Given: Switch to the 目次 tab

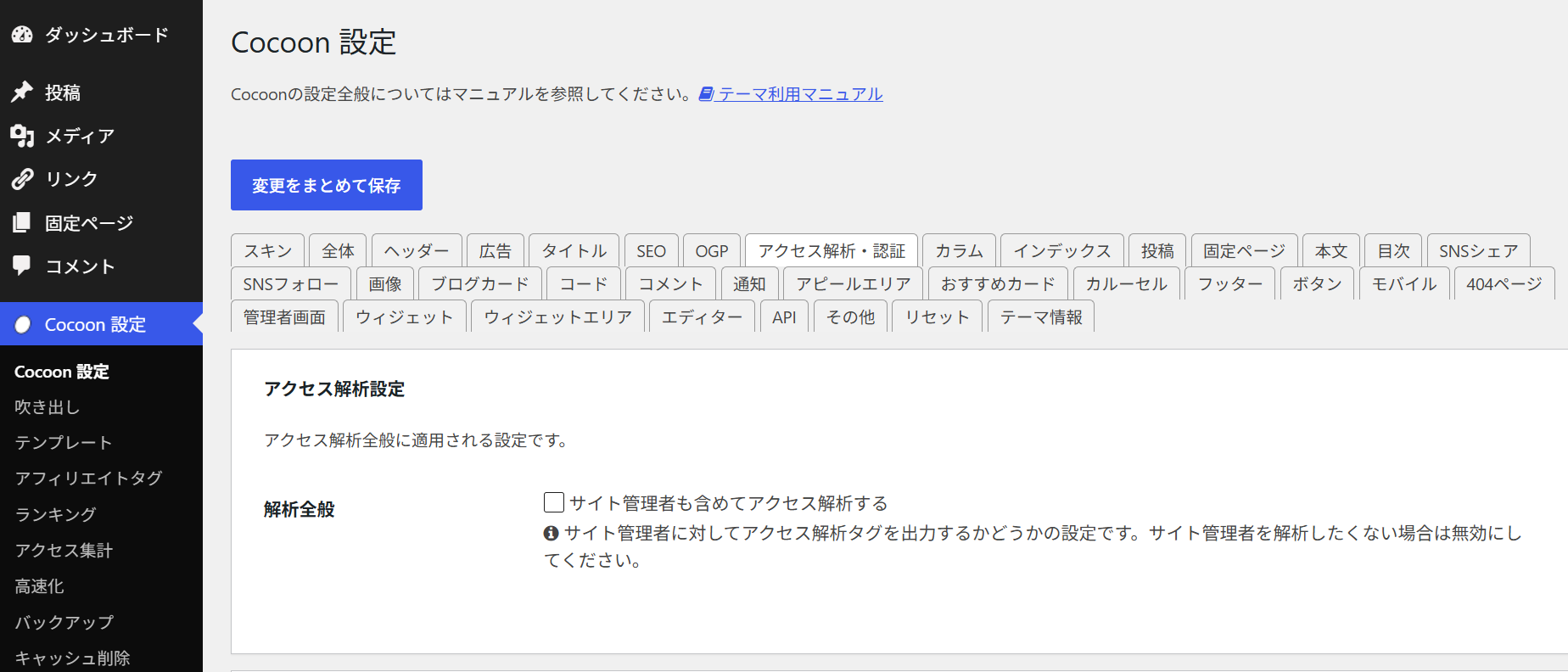Looking at the screenshot, I should (1393, 250).
